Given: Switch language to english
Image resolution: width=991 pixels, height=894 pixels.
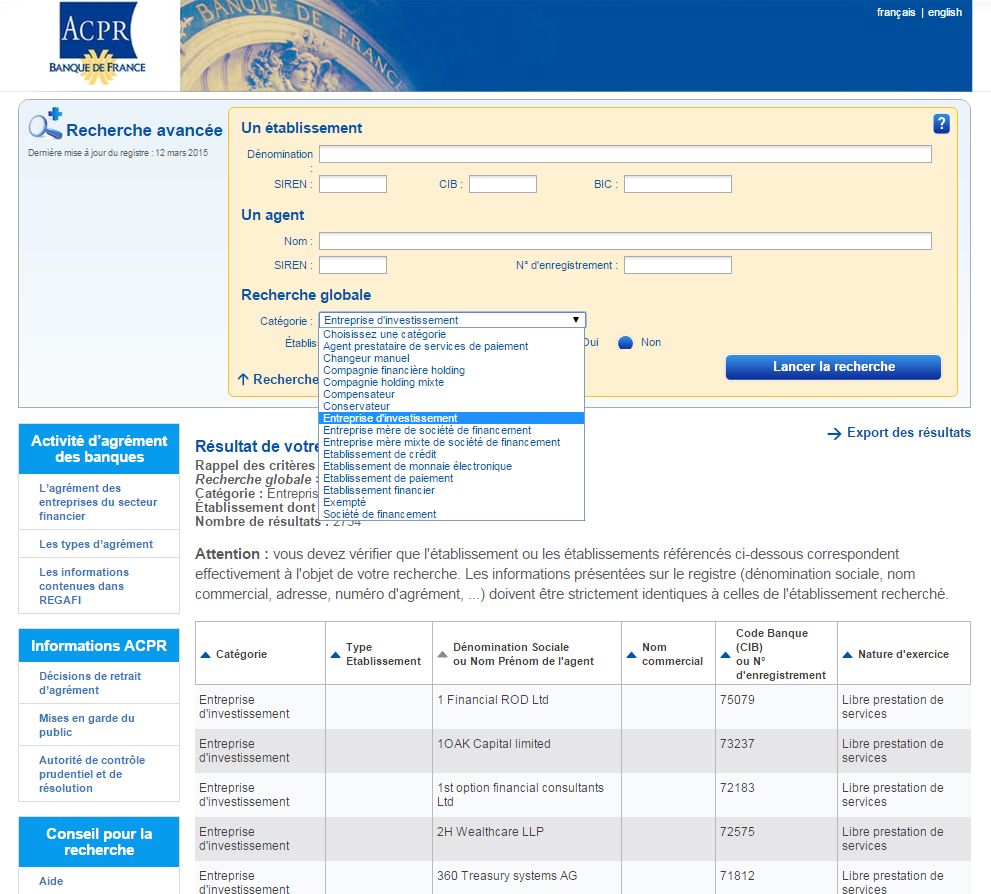Looking at the screenshot, I should click(945, 12).
